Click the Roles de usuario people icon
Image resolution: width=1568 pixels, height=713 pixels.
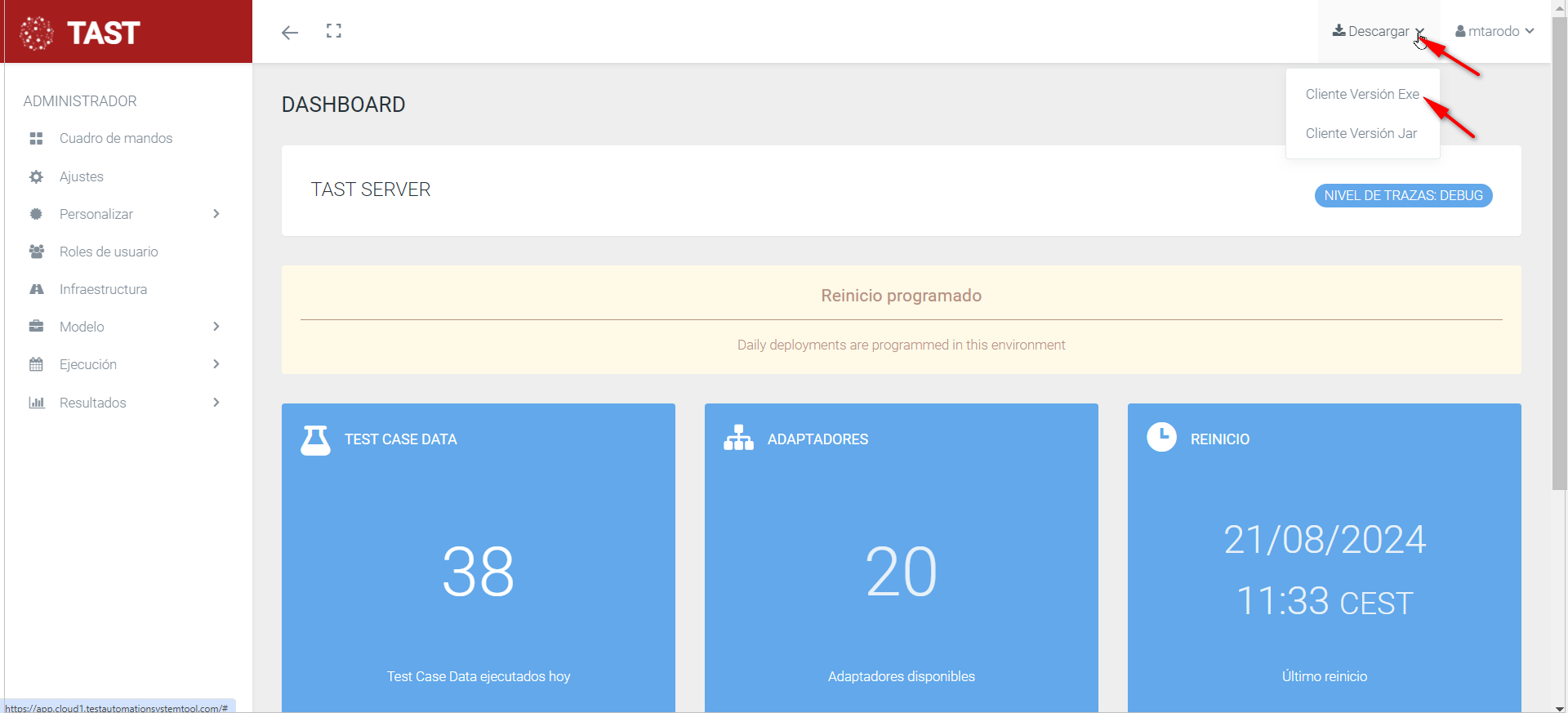point(36,252)
